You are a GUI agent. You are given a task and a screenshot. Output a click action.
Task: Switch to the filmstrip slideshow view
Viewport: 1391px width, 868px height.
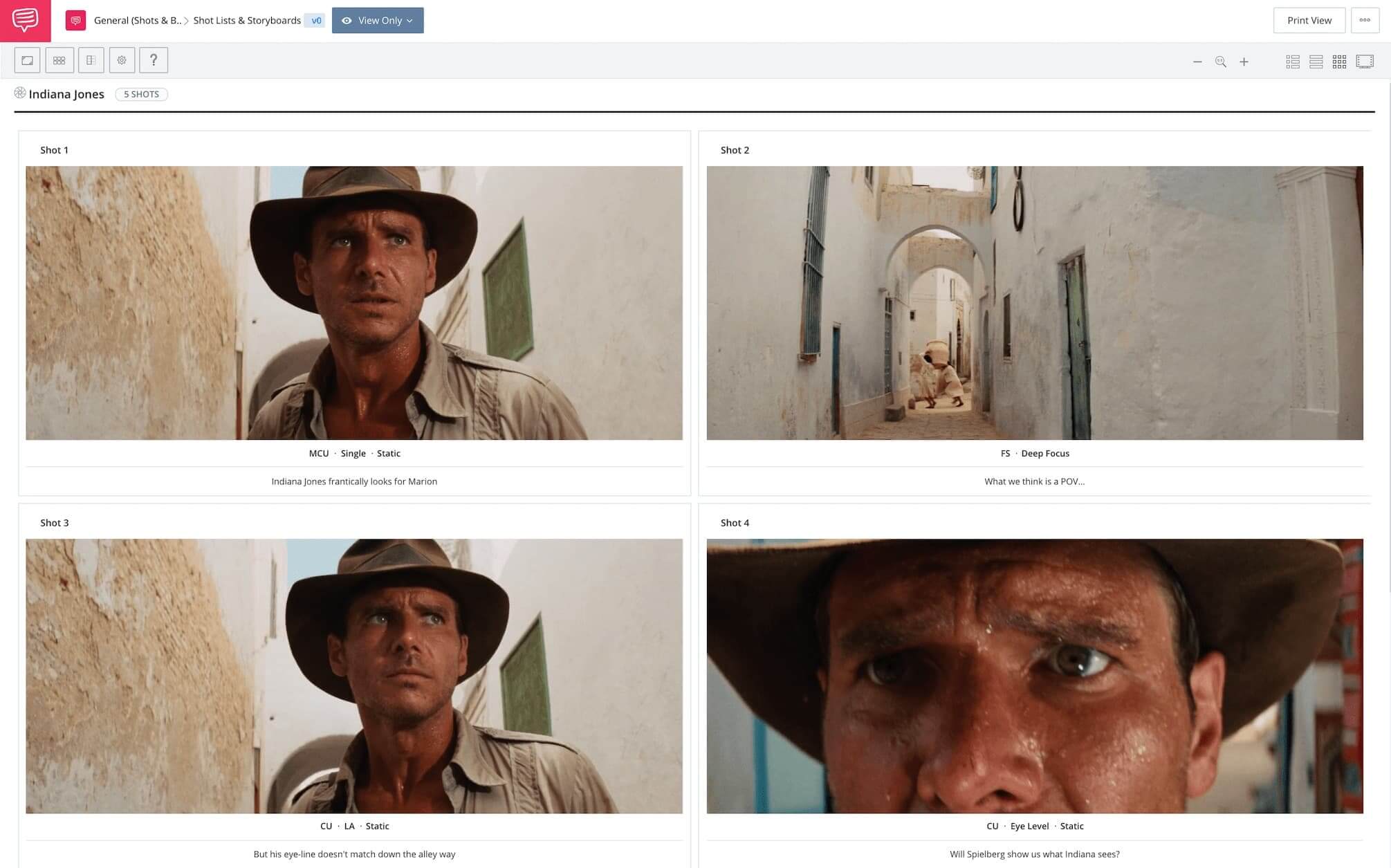(x=1365, y=62)
